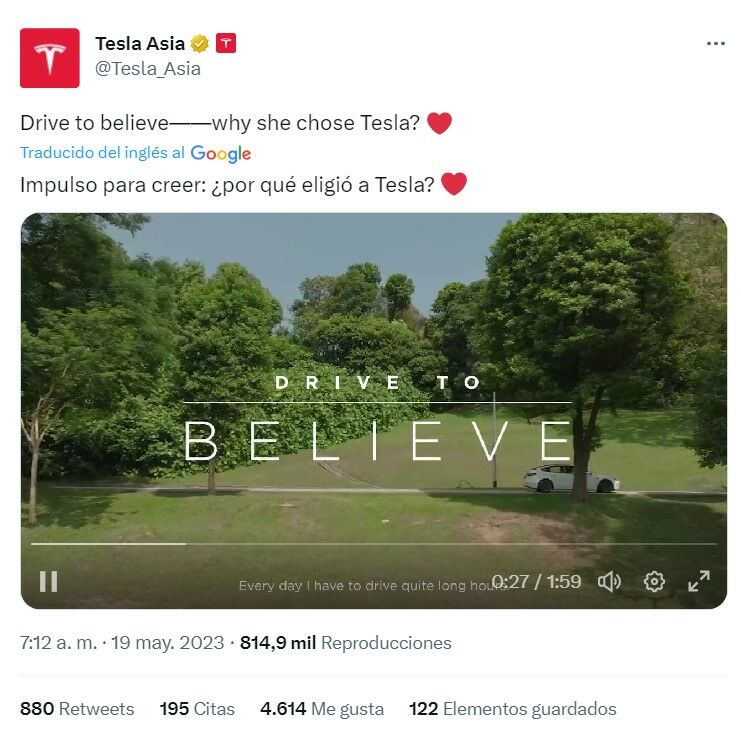Click the gold verified badge
This screenshot has width=741, height=738.
pyautogui.click(x=199, y=43)
